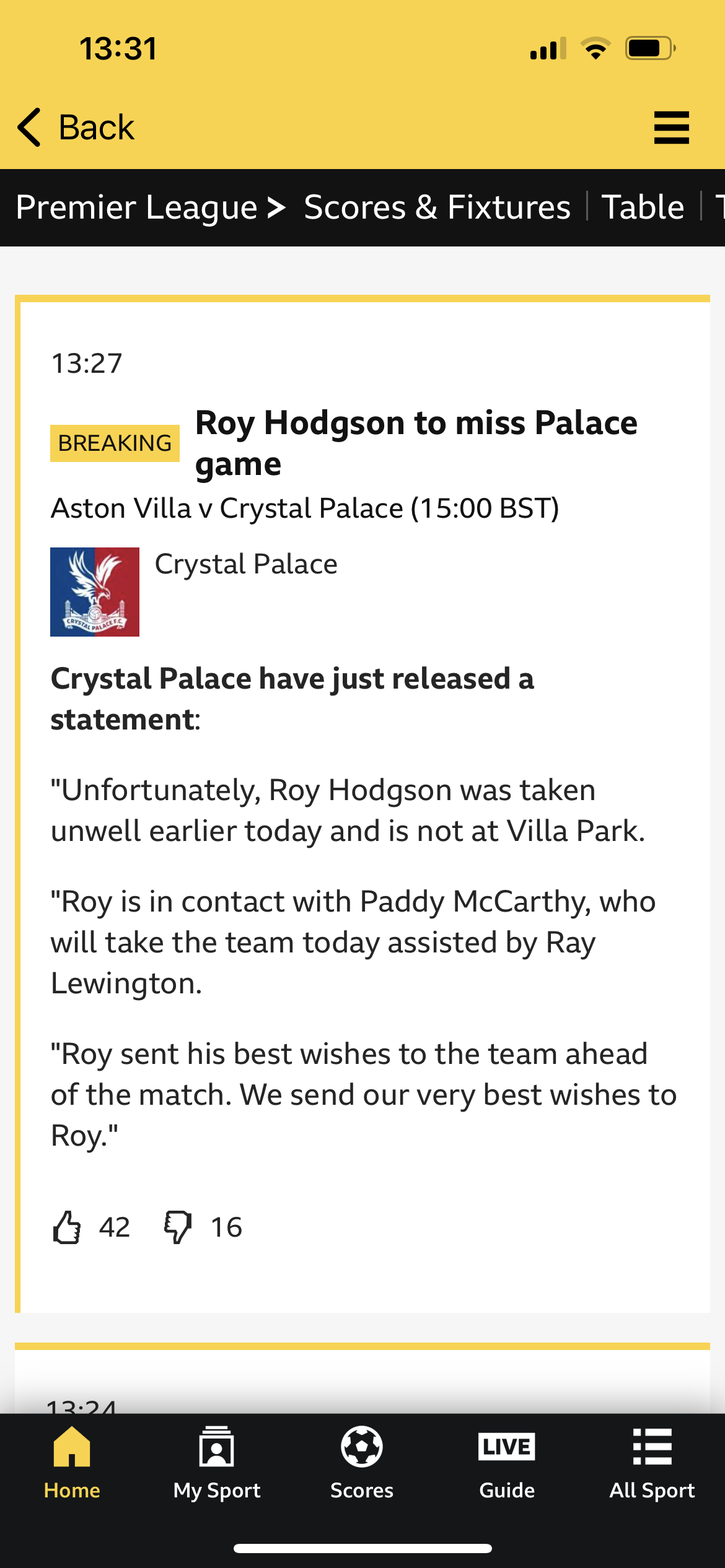Tap the Back text label
The height and width of the screenshot is (1568, 725).
pyautogui.click(x=96, y=128)
